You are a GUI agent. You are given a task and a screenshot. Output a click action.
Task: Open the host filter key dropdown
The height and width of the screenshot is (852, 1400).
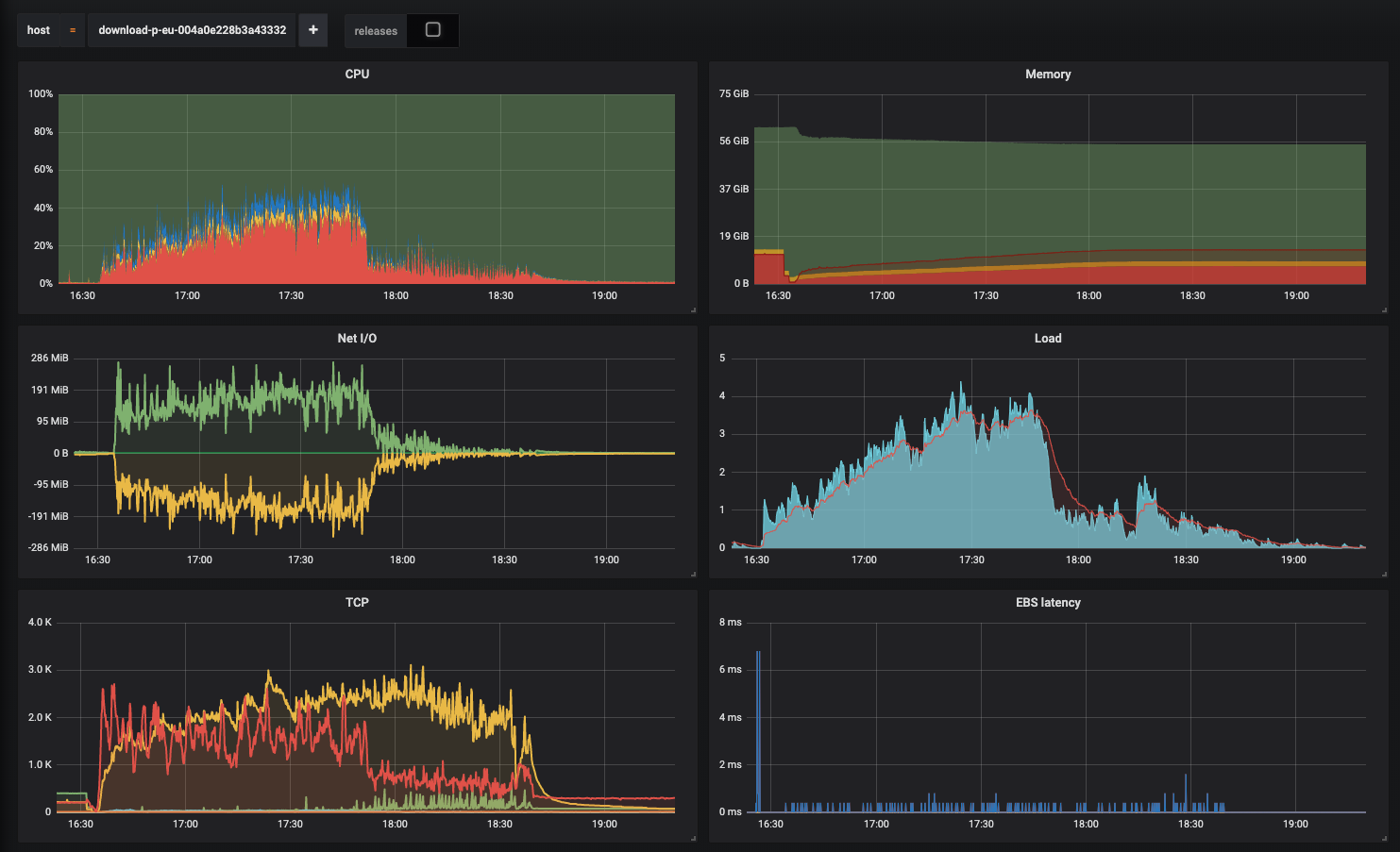39,30
